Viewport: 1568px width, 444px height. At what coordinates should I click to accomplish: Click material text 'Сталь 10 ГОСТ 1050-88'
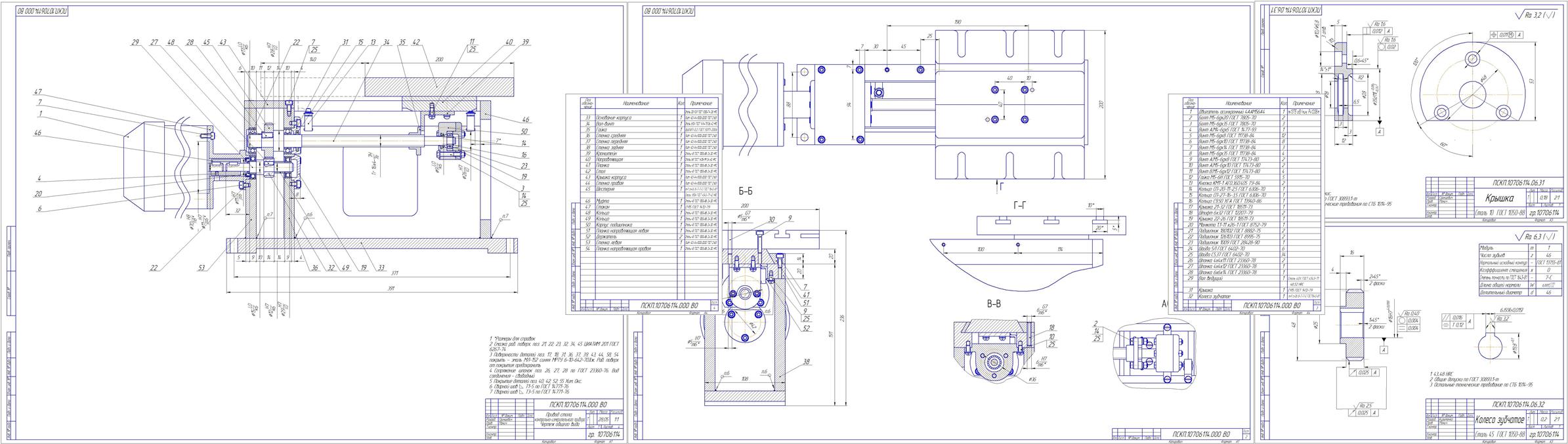1500,212
